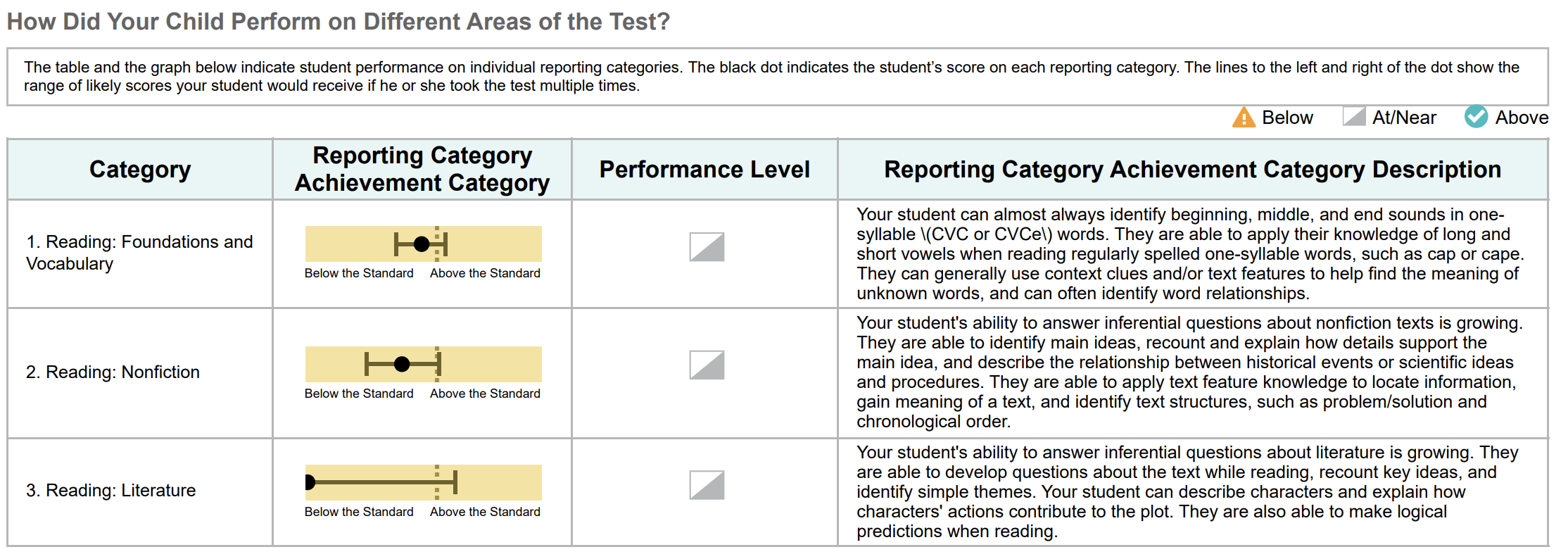
Task: Click the Category column header
Action: (x=140, y=170)
